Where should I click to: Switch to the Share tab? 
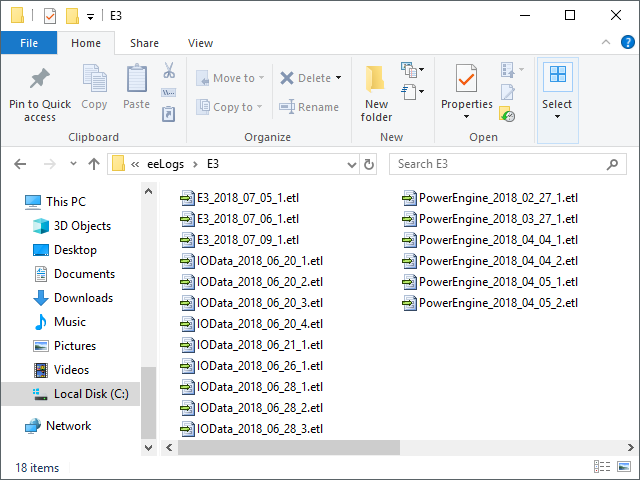[144, 43]
